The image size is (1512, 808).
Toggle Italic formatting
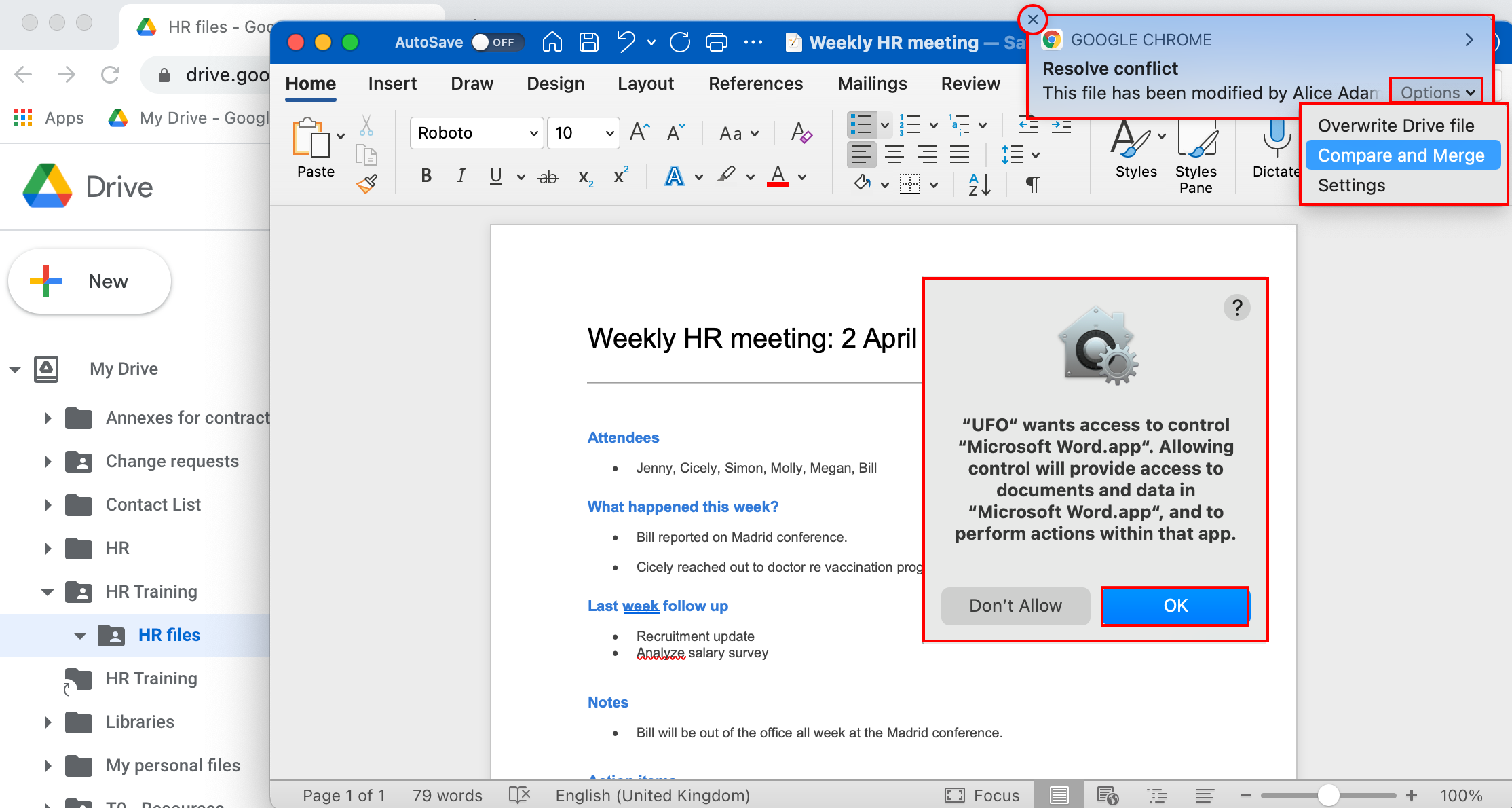461,176
